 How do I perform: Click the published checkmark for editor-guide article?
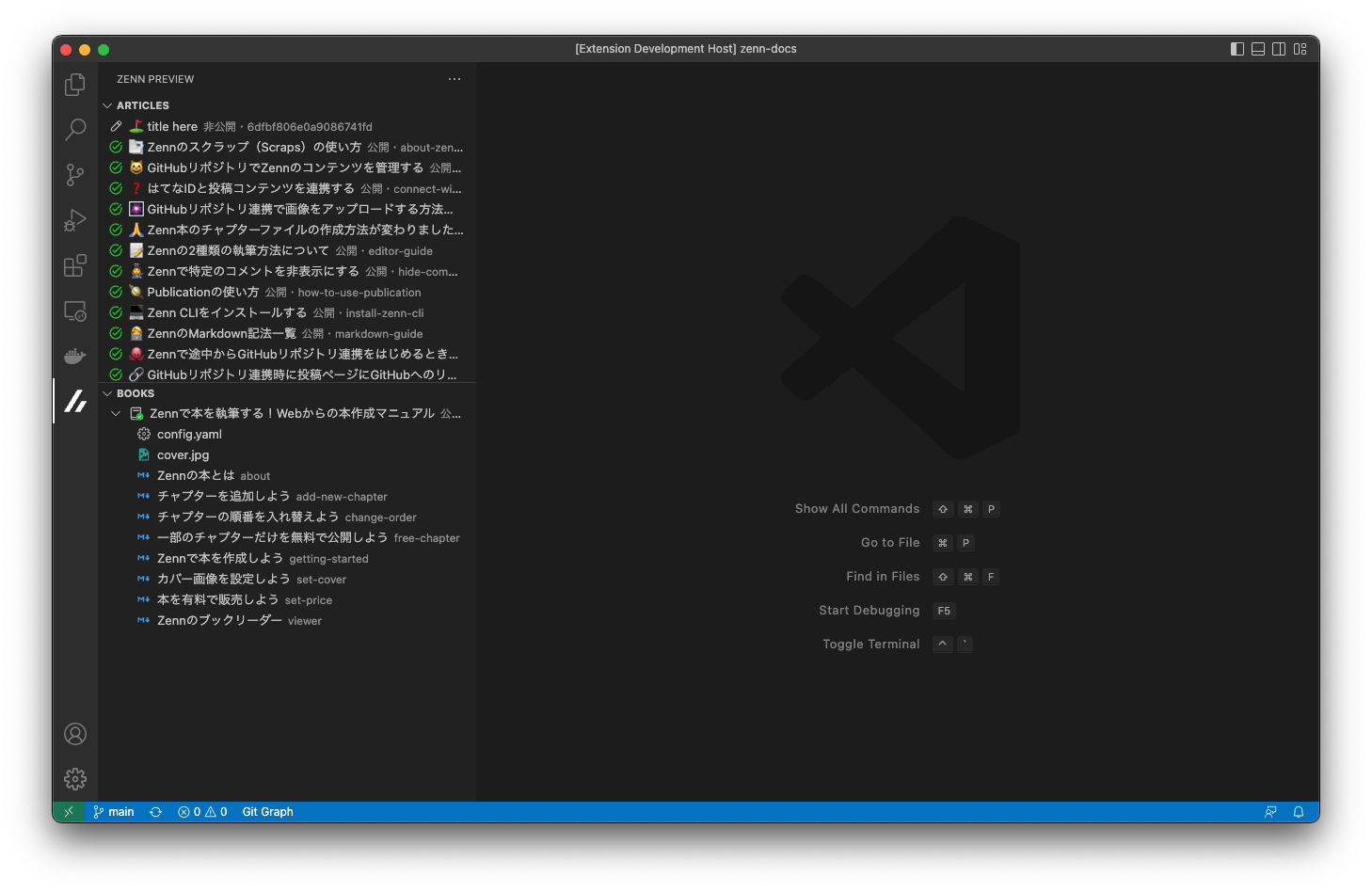pos(116,250)
